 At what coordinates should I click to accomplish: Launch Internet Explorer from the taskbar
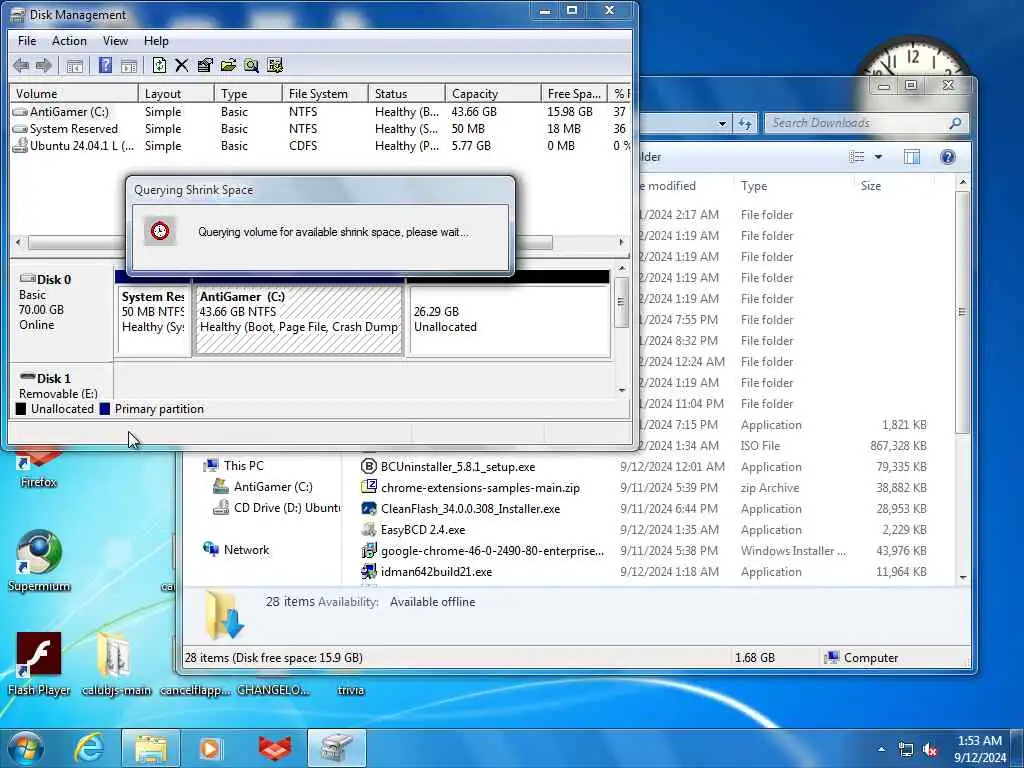[89, 748]
